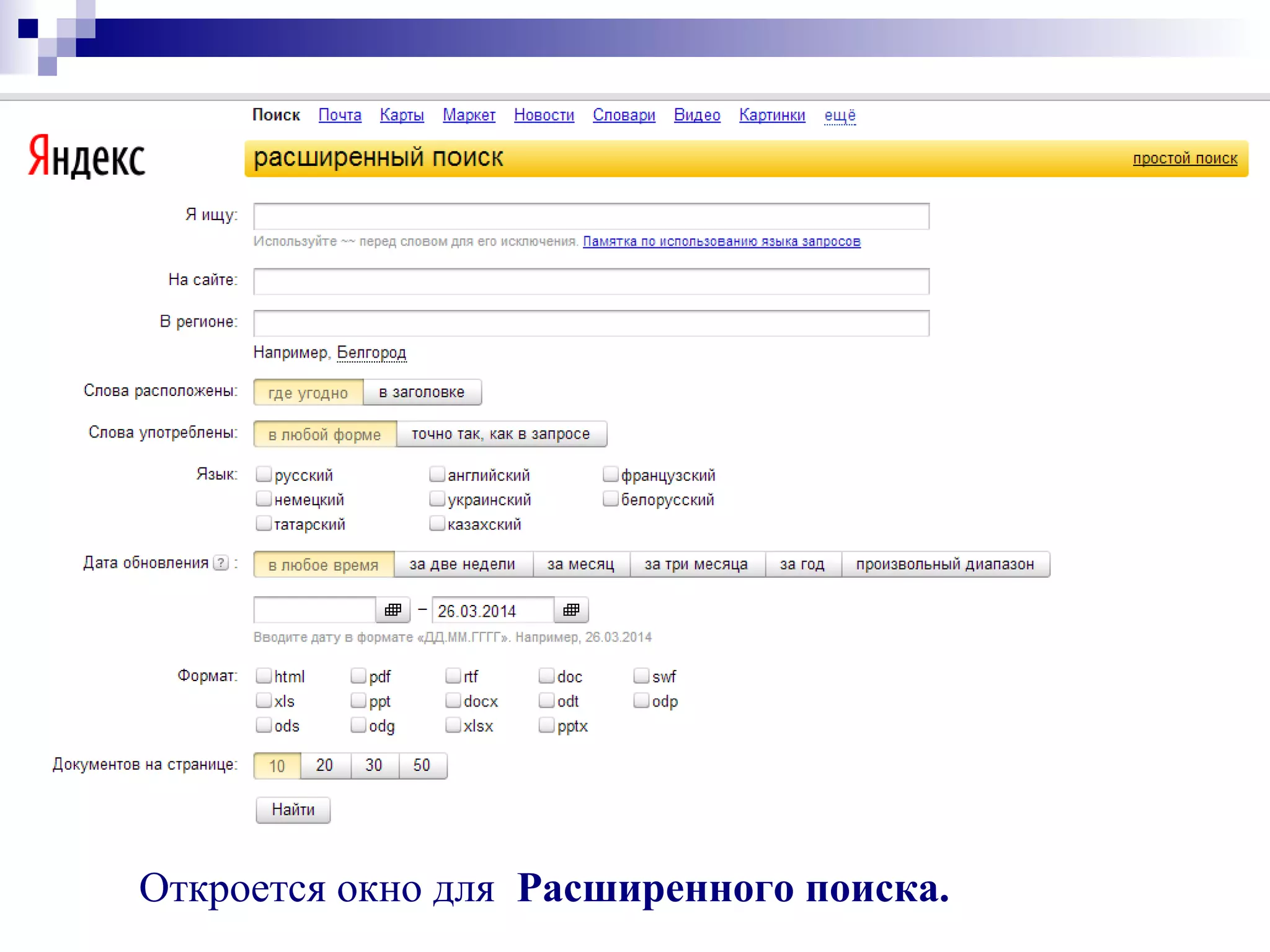Open the Картинки tab
This screenshot has width=1270, height=952.
pos(772,115)
